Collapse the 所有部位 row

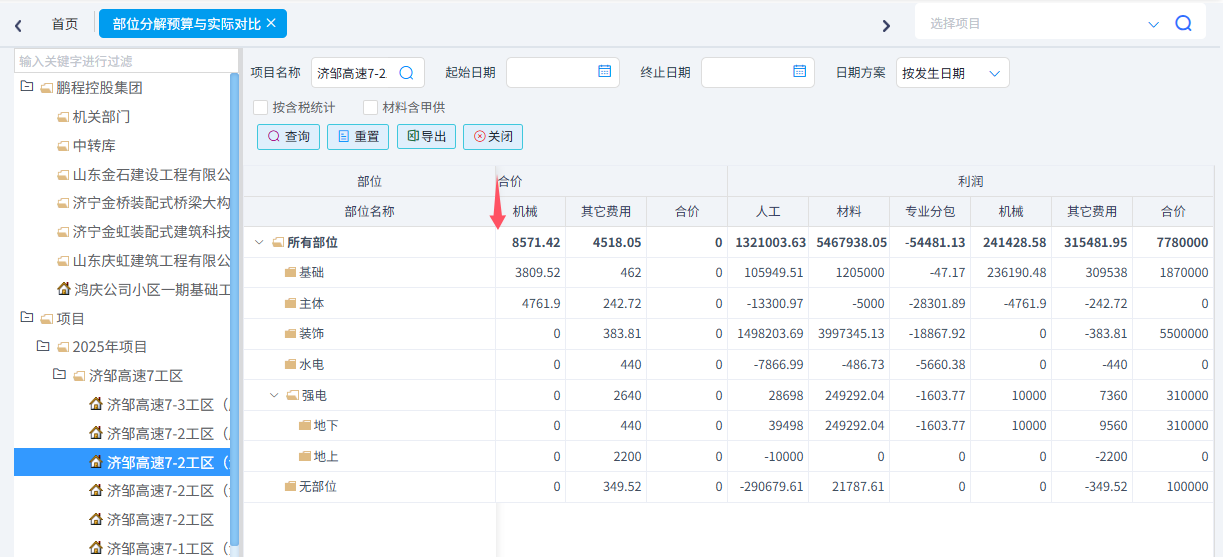point(259,242)
